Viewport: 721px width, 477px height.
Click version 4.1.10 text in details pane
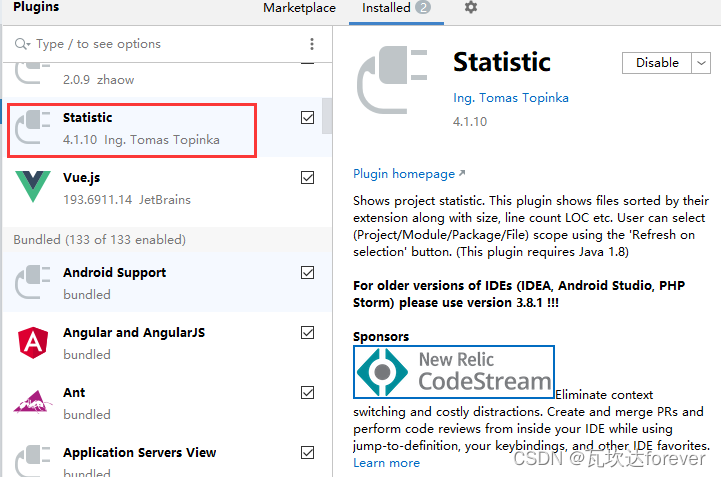pos(469,122)
